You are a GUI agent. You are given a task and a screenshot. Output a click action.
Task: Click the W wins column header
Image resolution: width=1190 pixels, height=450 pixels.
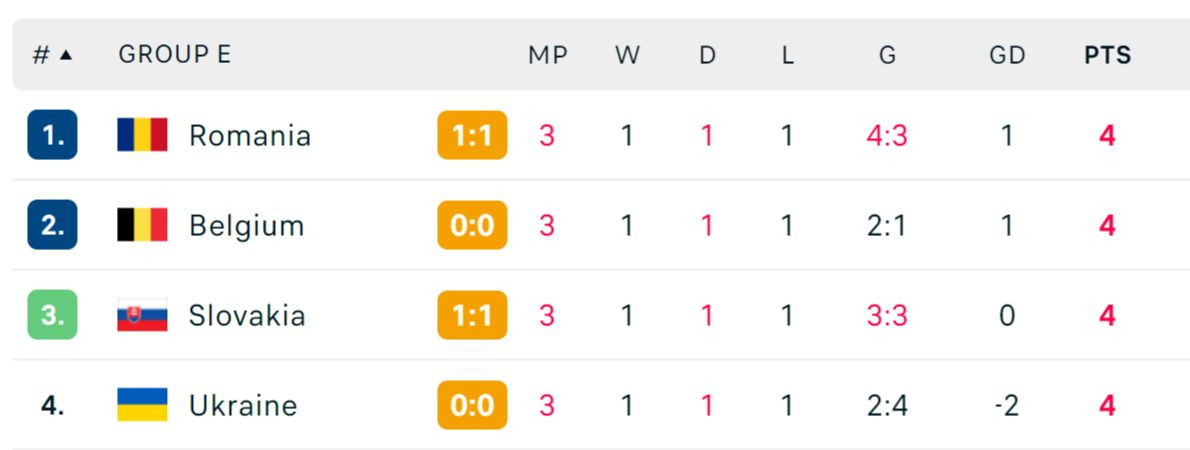627,55
